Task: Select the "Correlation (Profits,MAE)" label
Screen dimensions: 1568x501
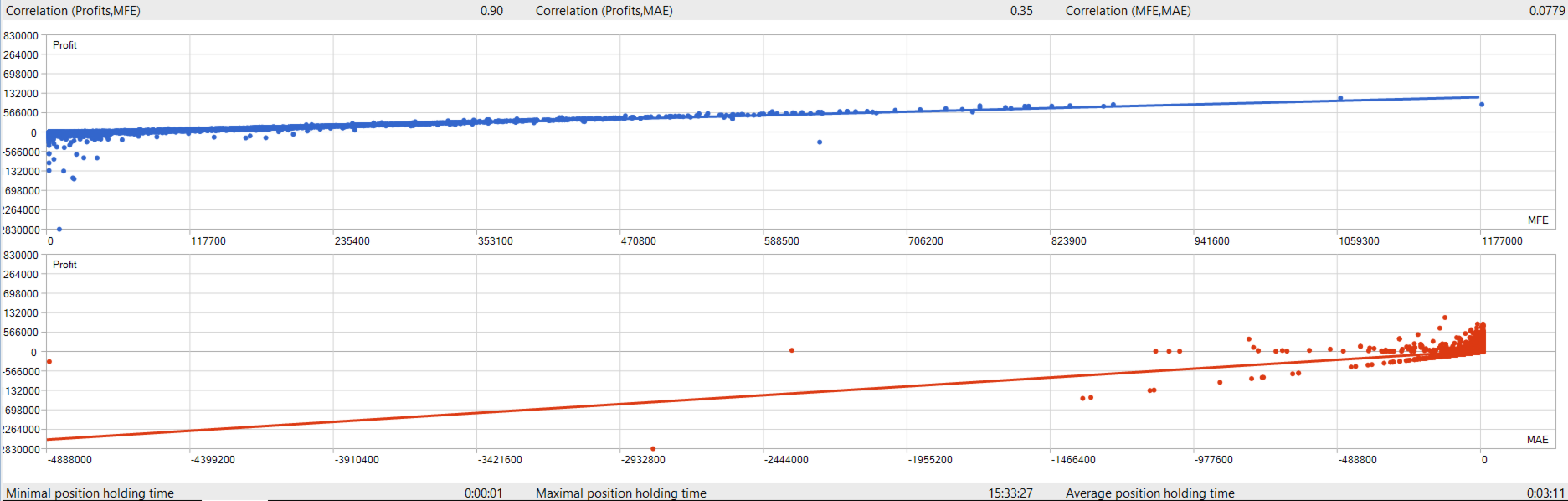Action: [x=604, y=11]
